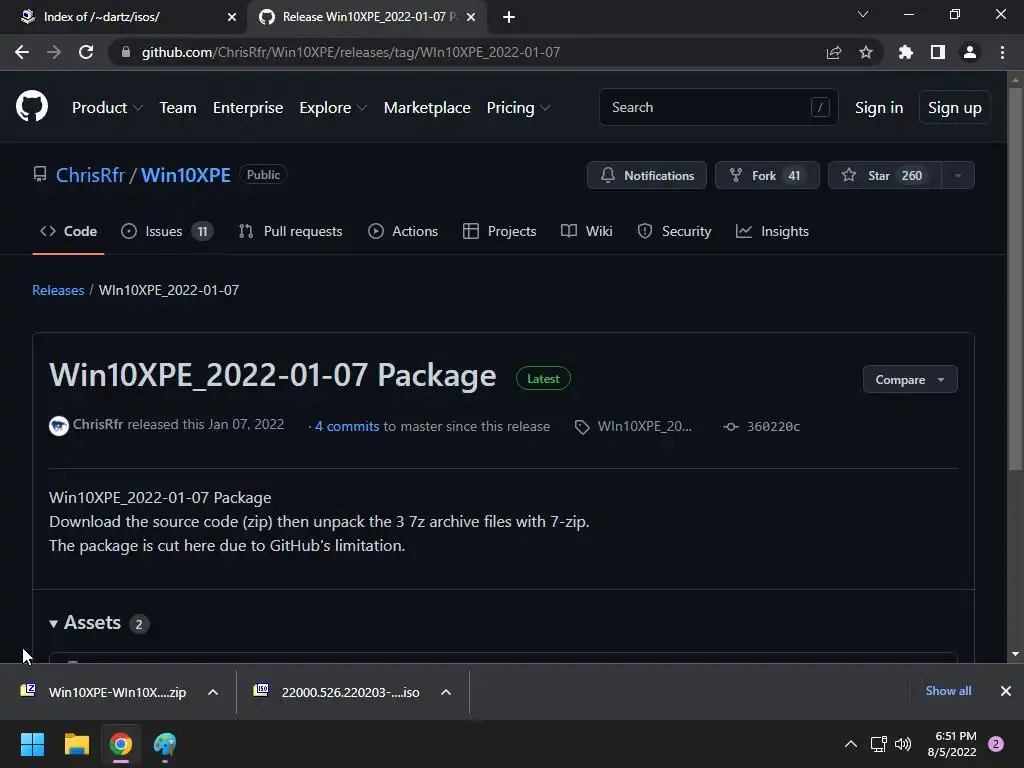Image resolution: width=1024 pixels, height=768 pixels.
Task: Toggle Chrome side panel icon
Action: click(x=938, y=52)
